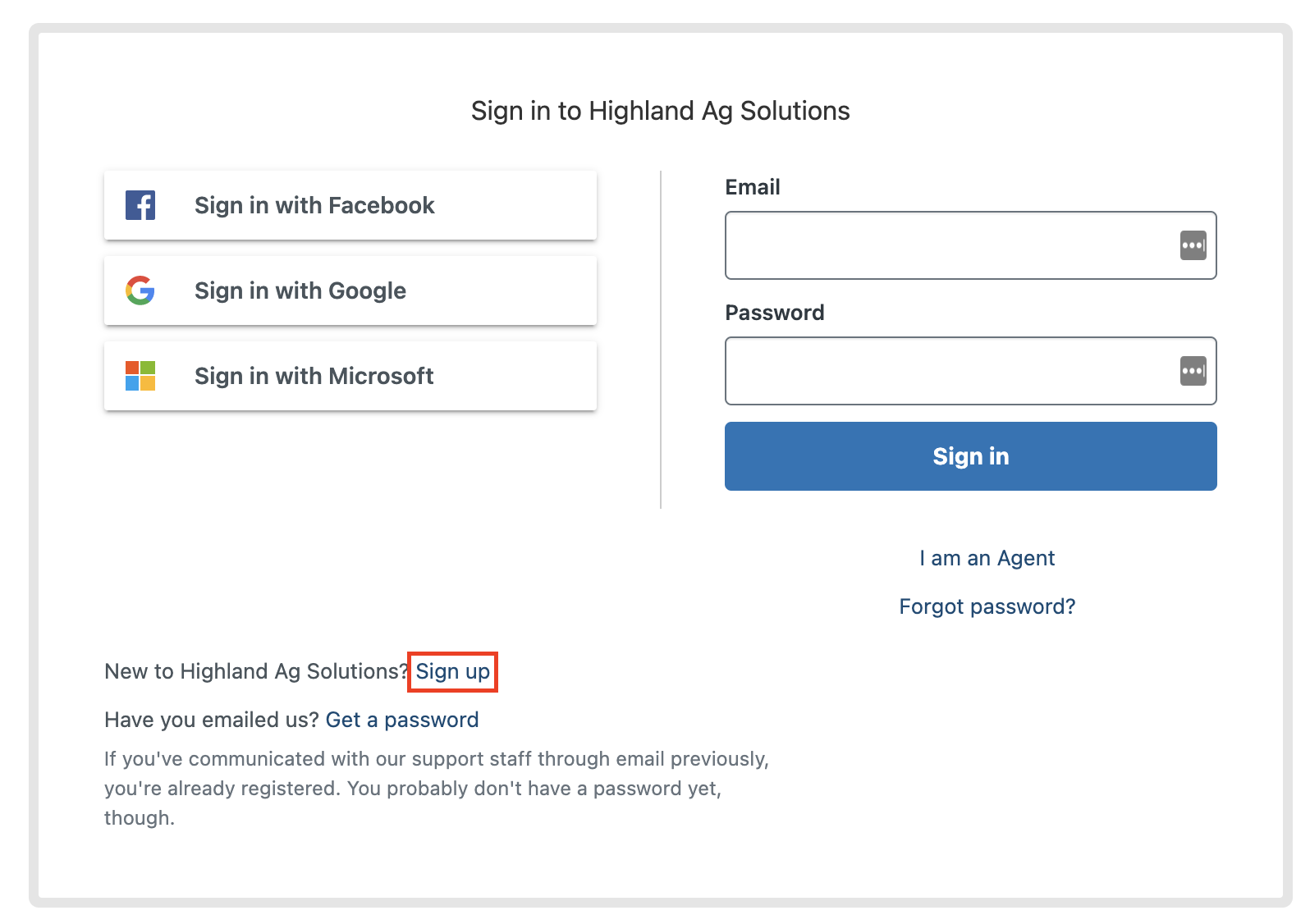
Task: Select the Sign in with Google button
Action: pos(350,290)
